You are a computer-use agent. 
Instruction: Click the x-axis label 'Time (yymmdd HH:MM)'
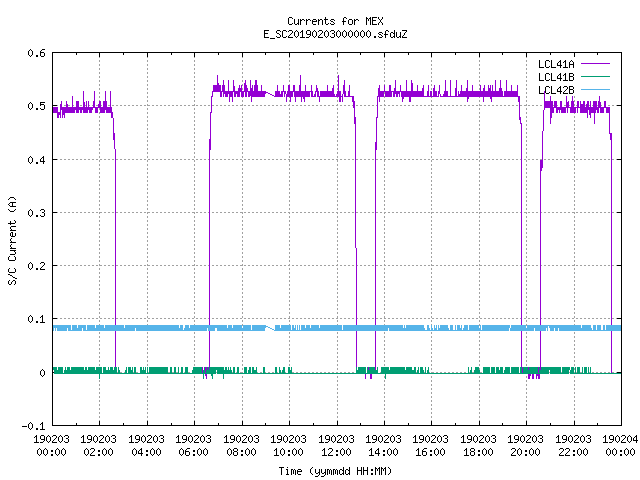point(335,471)
